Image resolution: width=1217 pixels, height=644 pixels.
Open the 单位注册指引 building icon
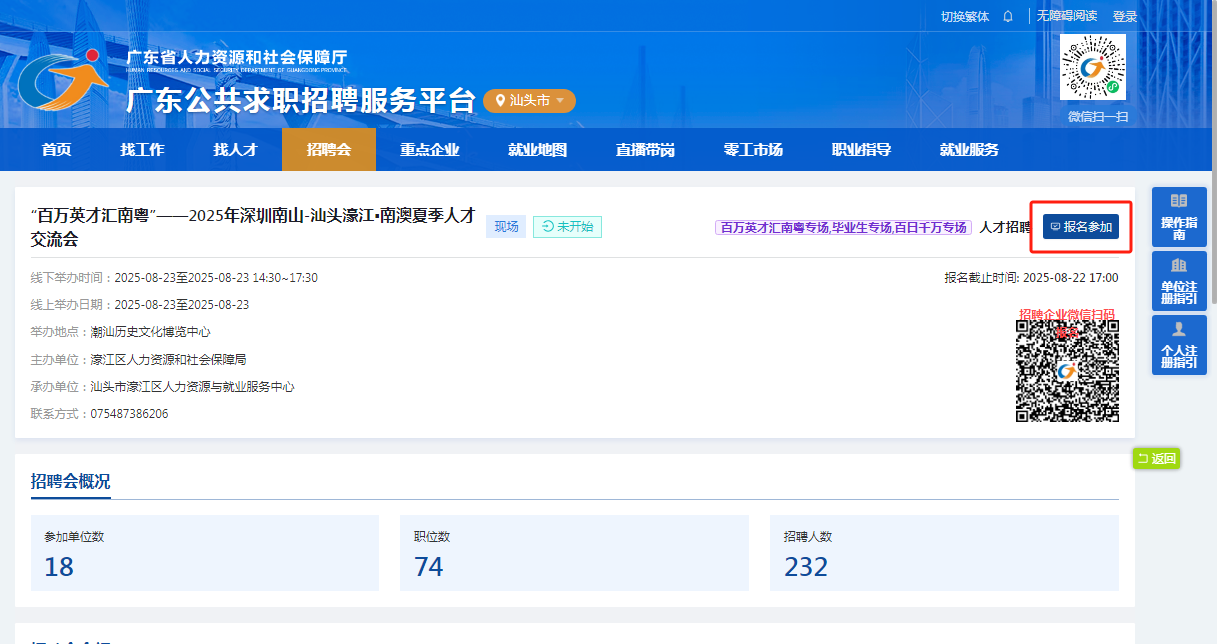pyautogui.click(x=1179, y=265)
